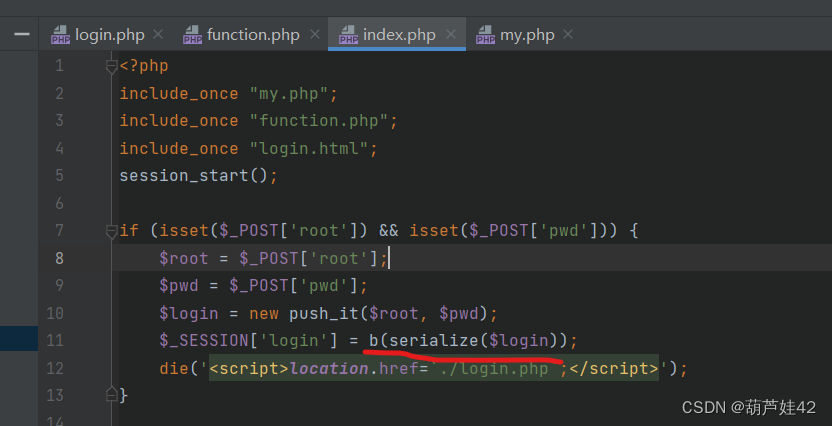The height and width of the screenshot is (426, 832).
Task: Click the $login variable on line 10
Action: pyautogui.click(x=189, y=314)
